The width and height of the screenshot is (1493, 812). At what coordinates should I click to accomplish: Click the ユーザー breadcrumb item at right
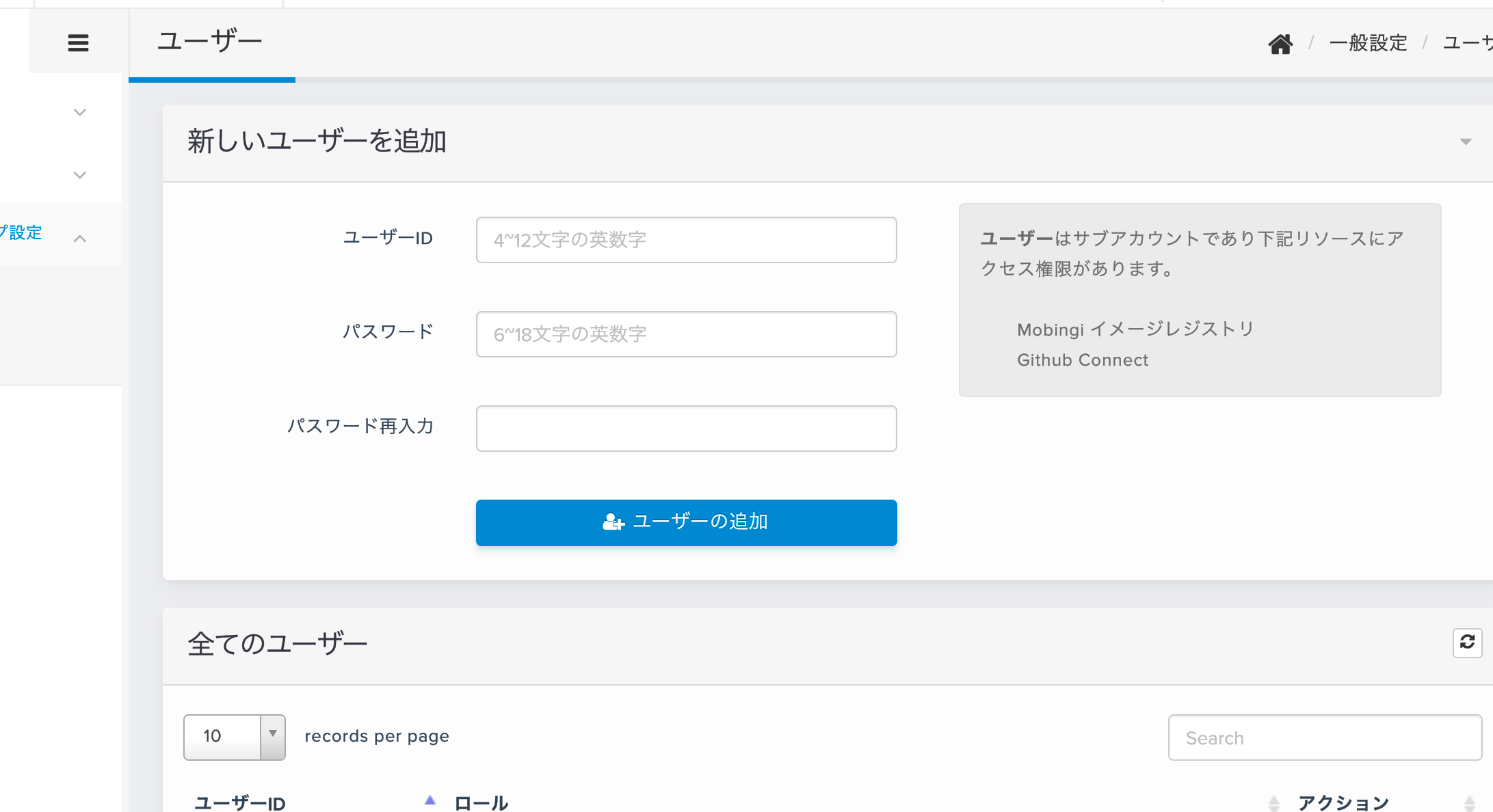click(1469, 44)
